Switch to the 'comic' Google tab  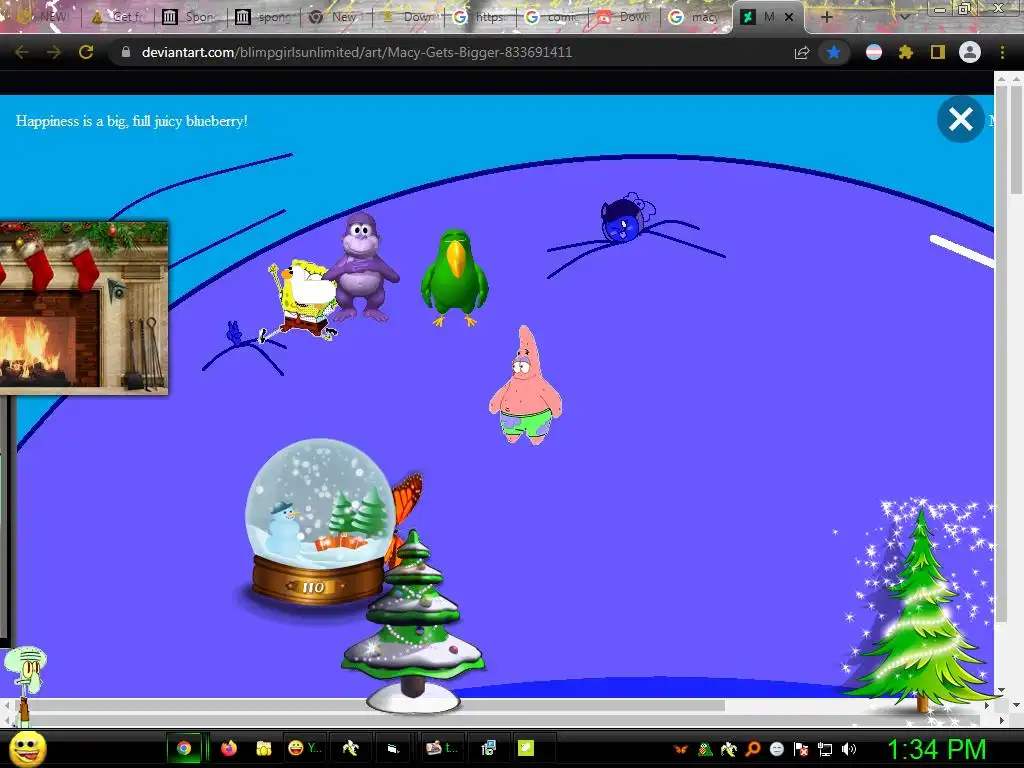point(553,17)
